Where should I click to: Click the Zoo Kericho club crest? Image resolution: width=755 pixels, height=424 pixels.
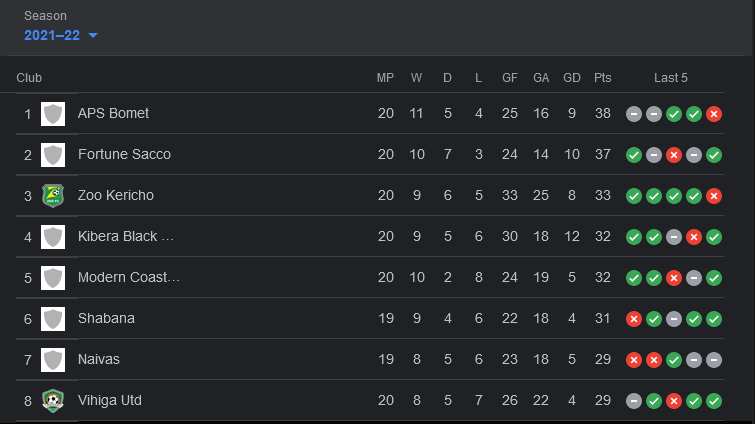coord(53,195)
